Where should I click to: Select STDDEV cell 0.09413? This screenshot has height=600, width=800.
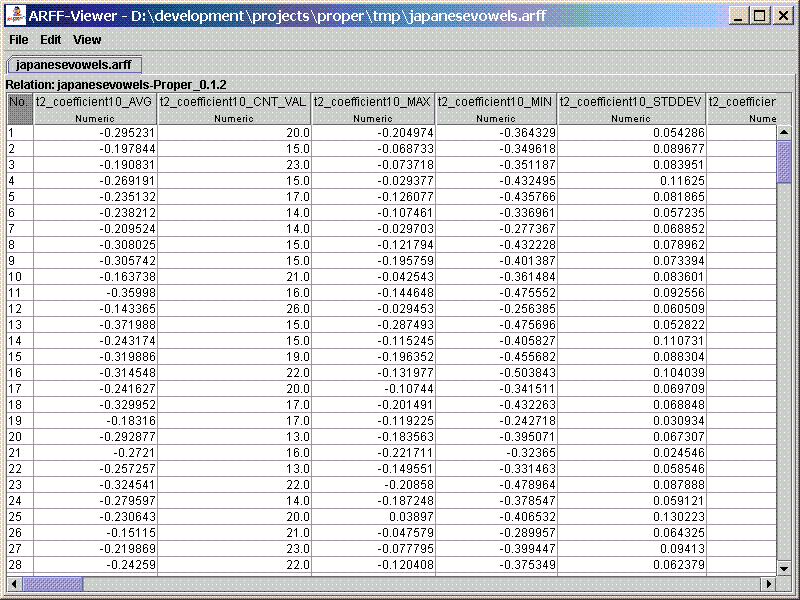pyautogui.click(x=632, y=548)
